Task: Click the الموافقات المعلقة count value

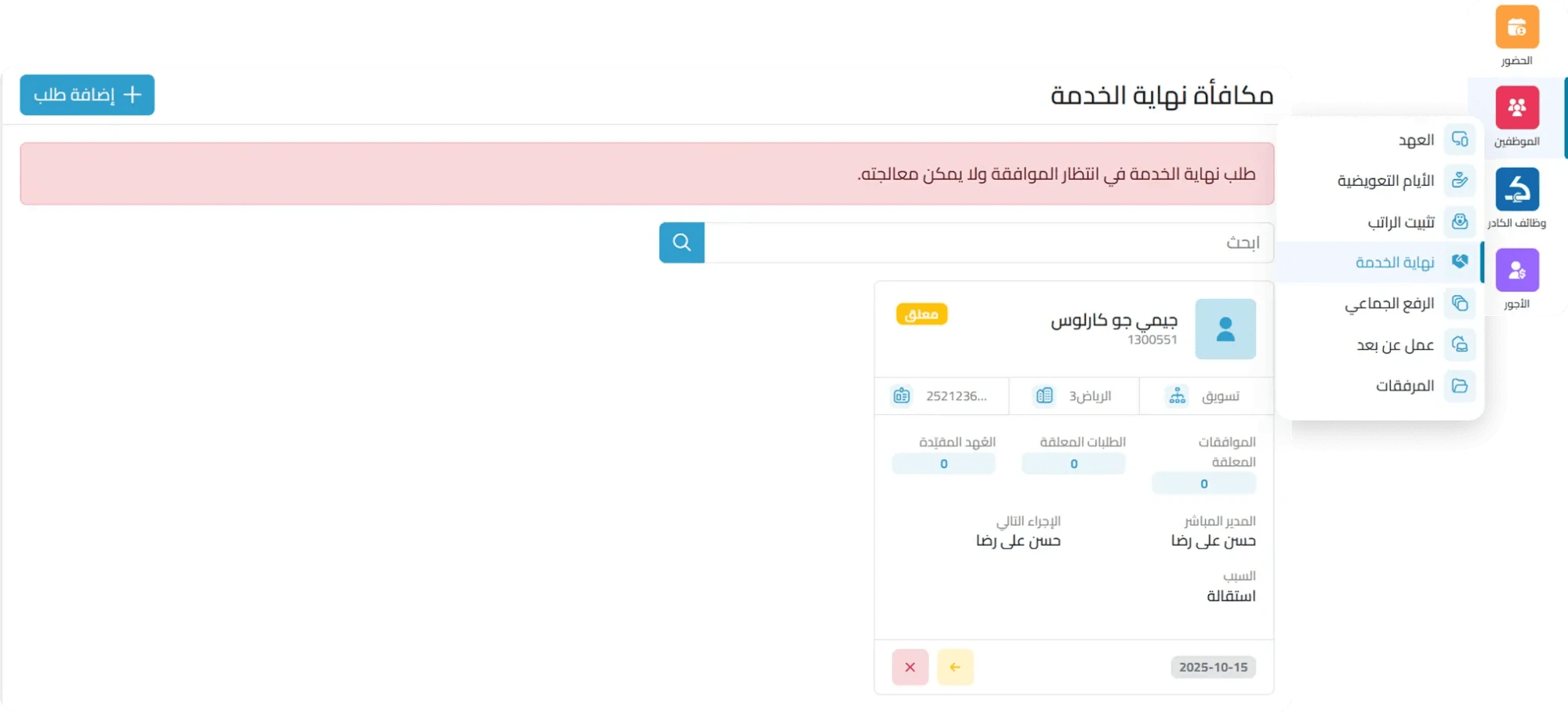Action: pos(1203,484)
